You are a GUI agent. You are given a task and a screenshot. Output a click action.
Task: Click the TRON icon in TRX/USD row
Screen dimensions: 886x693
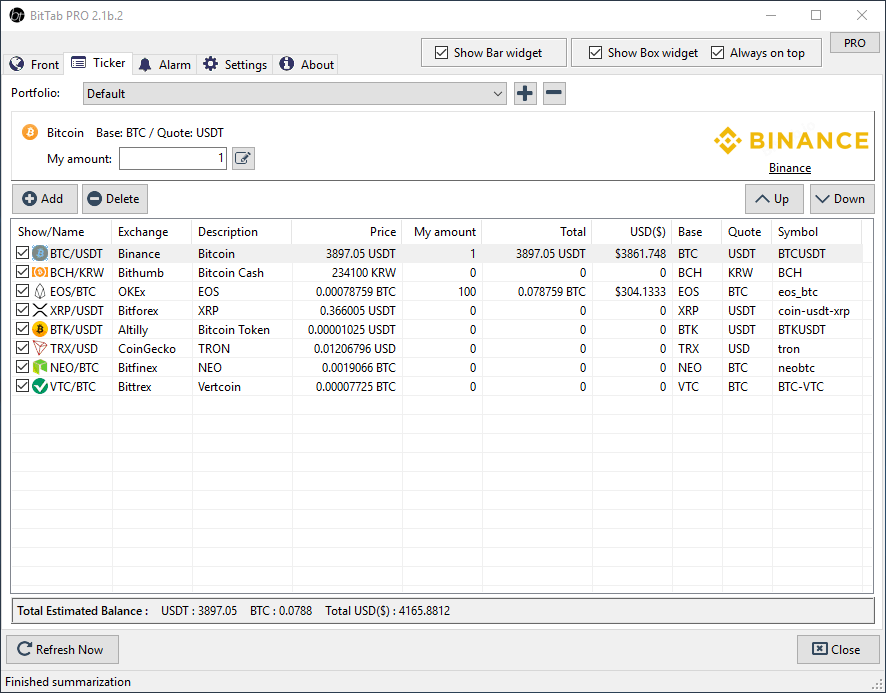pos(36,348)
